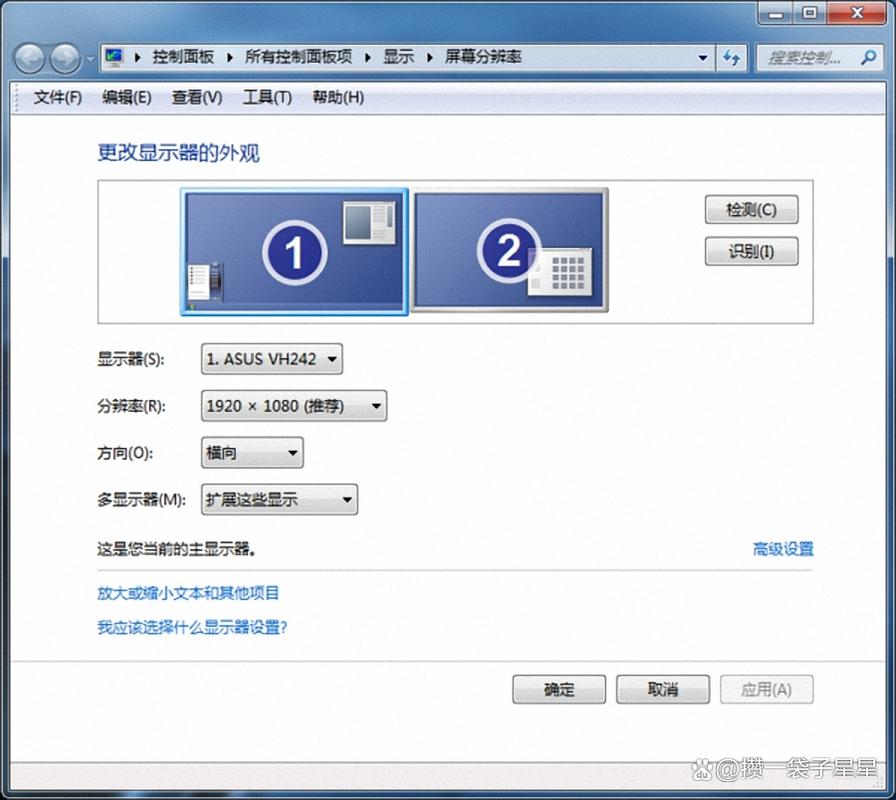Open the 显示器 ASUS VH242 dropdown
The height and width of the screenshot is (800, 896).
tap(272, 358)
